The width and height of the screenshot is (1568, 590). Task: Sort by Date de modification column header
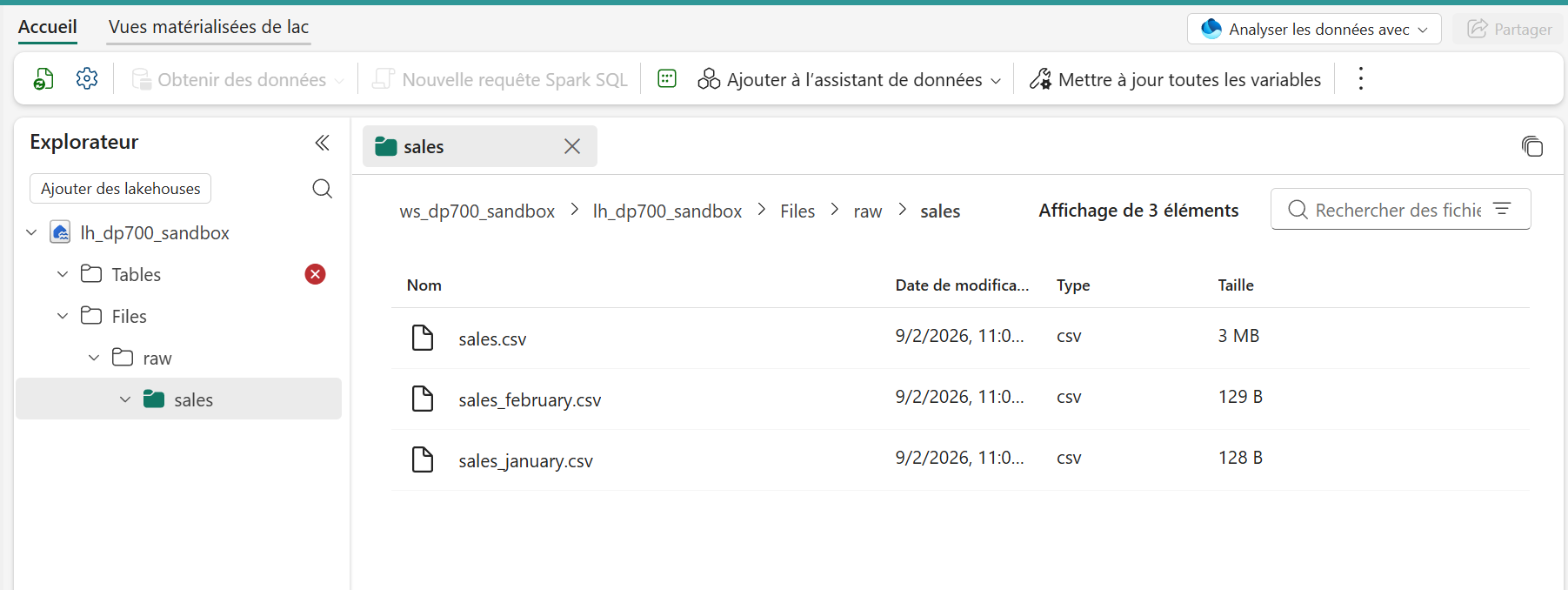(962, 285)
